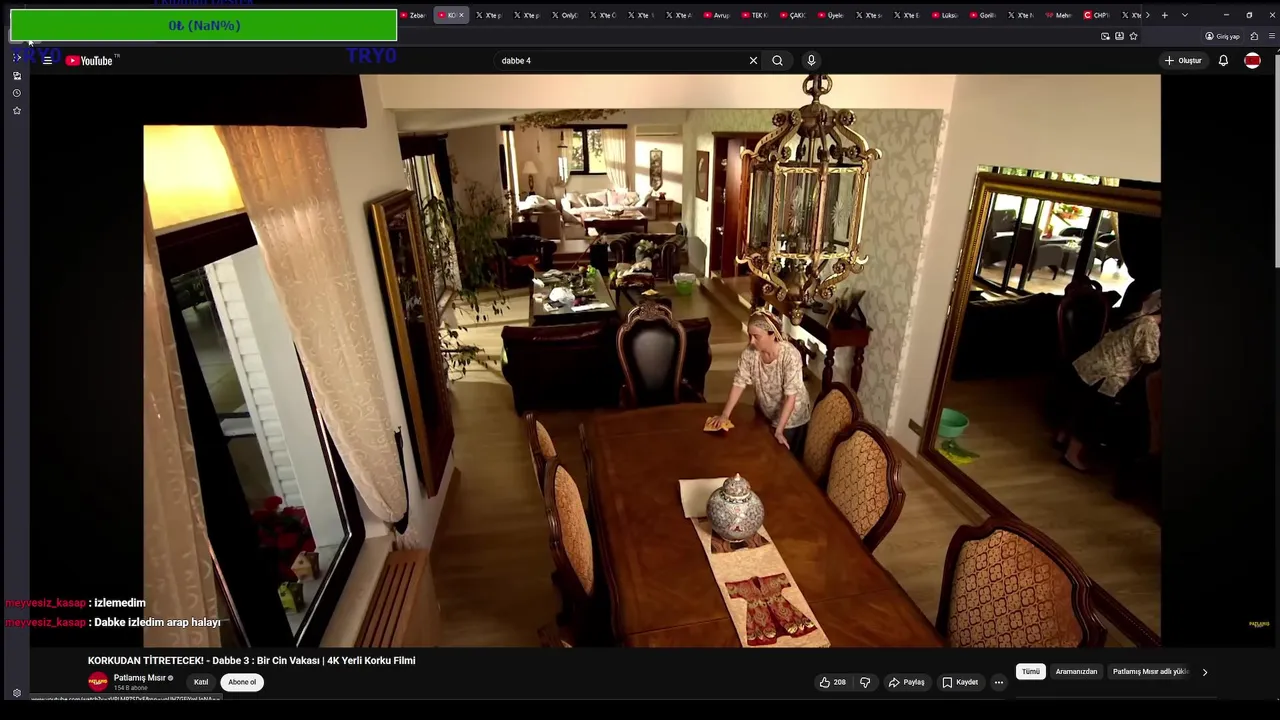The image size is (1280, 720).
Task: Click the search magnifier button
Action: tap(777, 61)
